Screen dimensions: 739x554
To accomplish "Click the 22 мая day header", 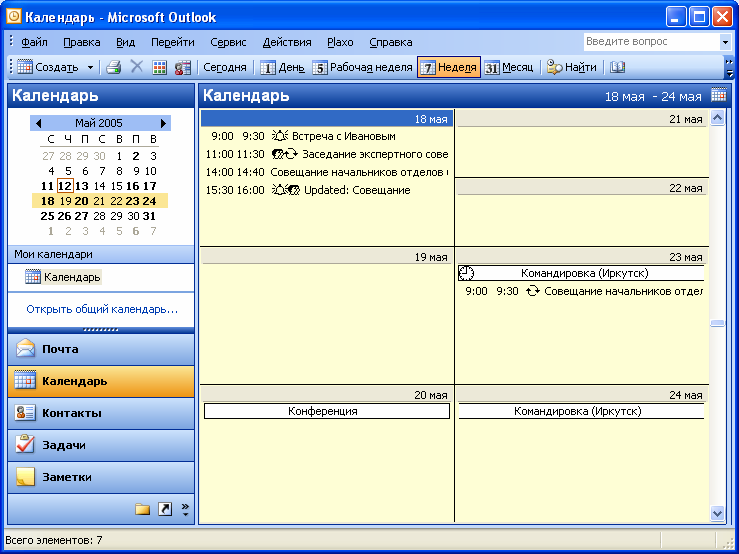I will pyautogui.click(x=583, y=188).
